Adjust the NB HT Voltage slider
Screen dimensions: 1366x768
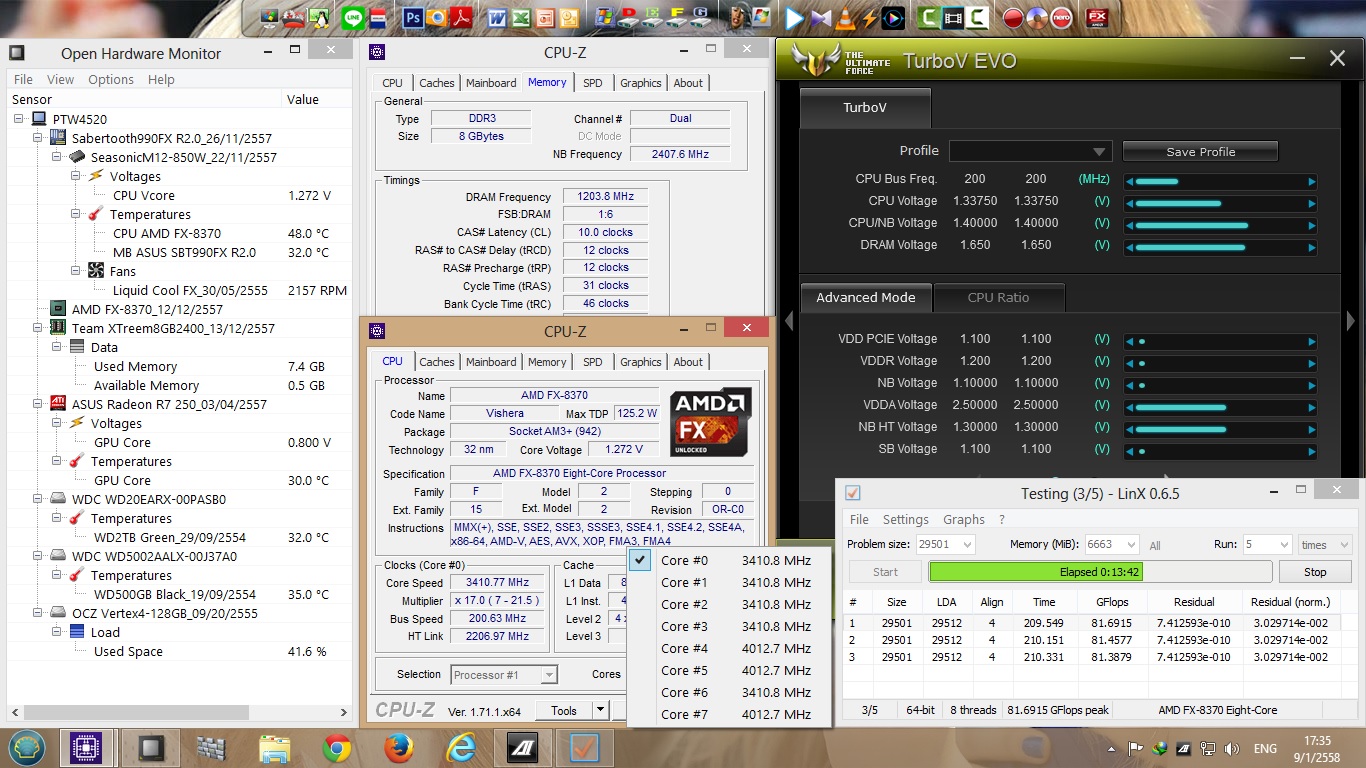tap(1221, 429)
